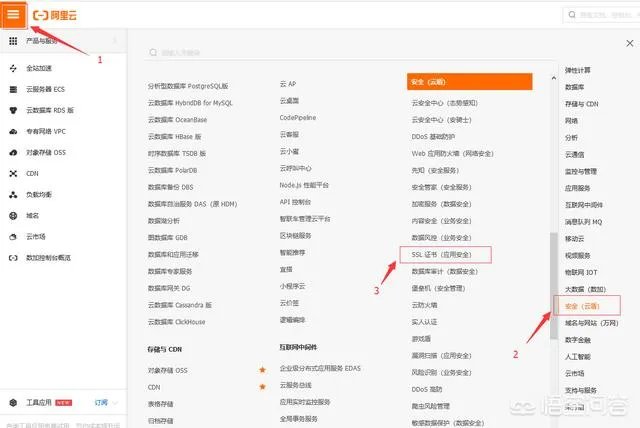
Task: Open 实人认证 link
Action: [x=424, y=322]
